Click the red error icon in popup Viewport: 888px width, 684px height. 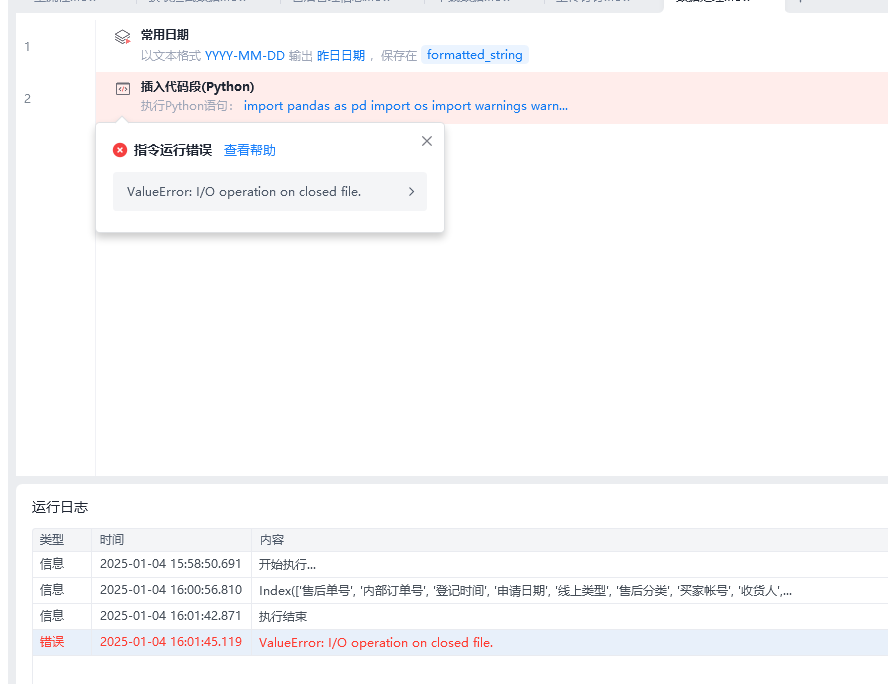coord(119,150)
